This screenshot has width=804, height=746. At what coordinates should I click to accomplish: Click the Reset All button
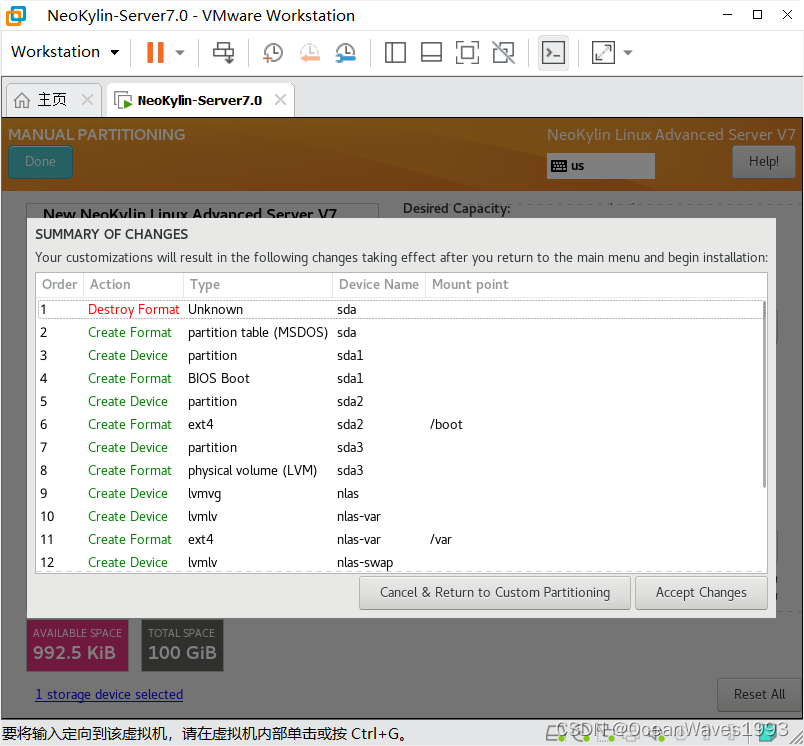(x=759, y=694)
